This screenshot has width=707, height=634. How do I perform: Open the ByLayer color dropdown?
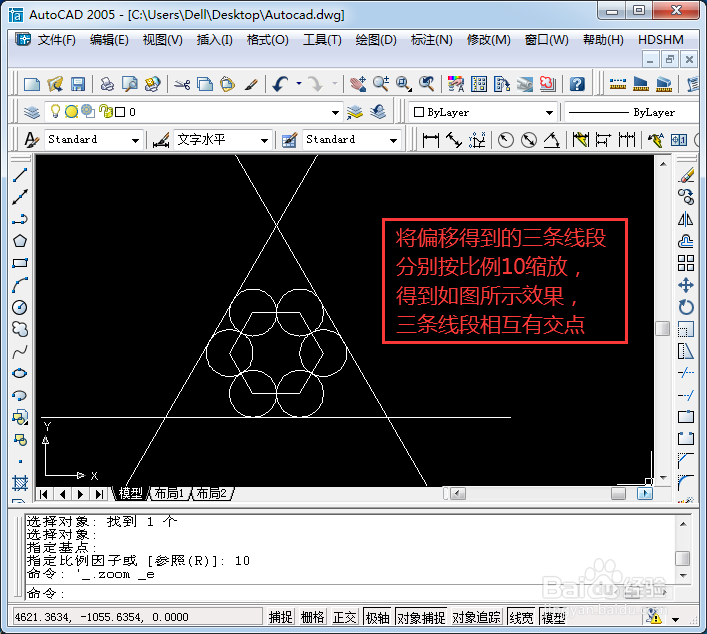pyautogui.click(x=549, y=112)
